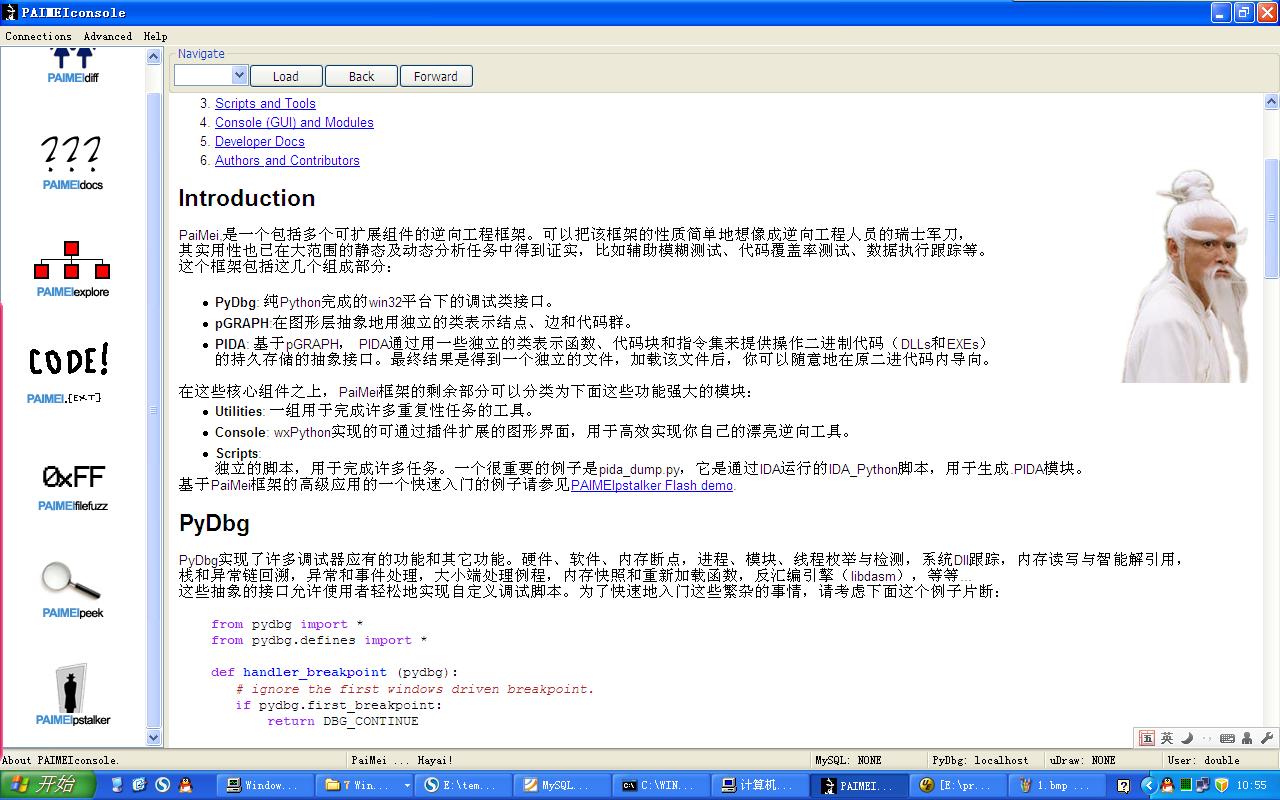Click the 'from pydbg.defines import *' line

[319, 640]
